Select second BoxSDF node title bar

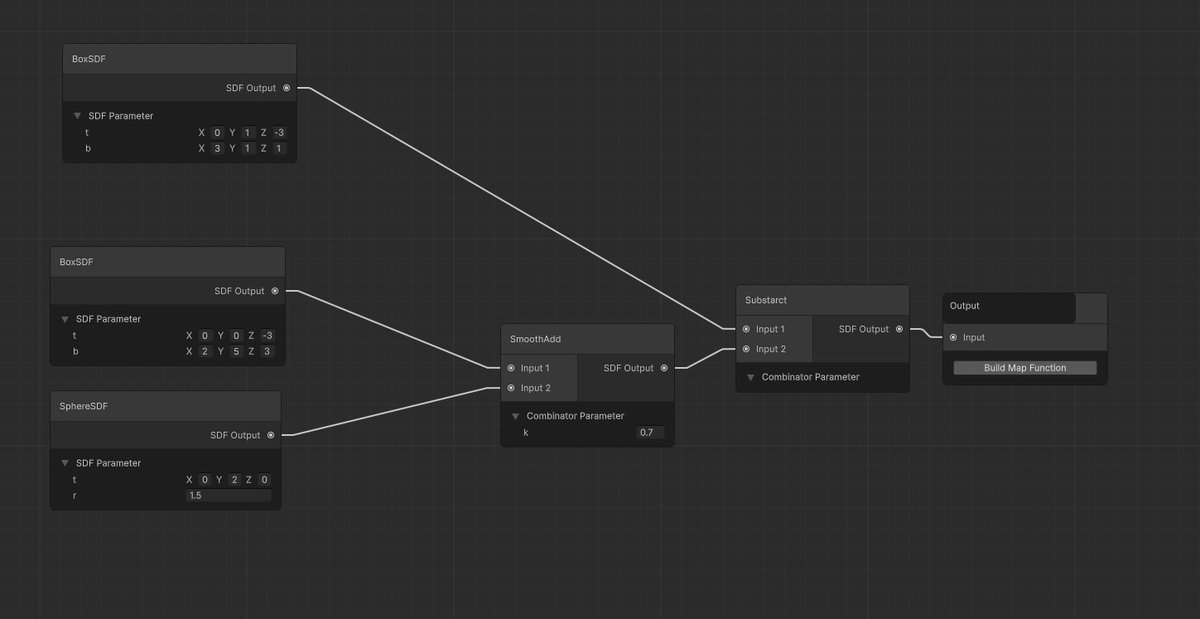click(x=168, y=262)
